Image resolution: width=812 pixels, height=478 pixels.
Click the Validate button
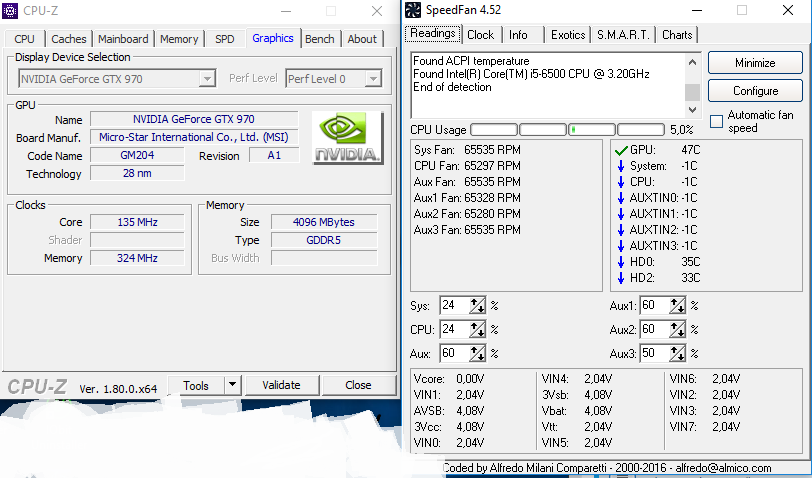click(x=281, y=385)
